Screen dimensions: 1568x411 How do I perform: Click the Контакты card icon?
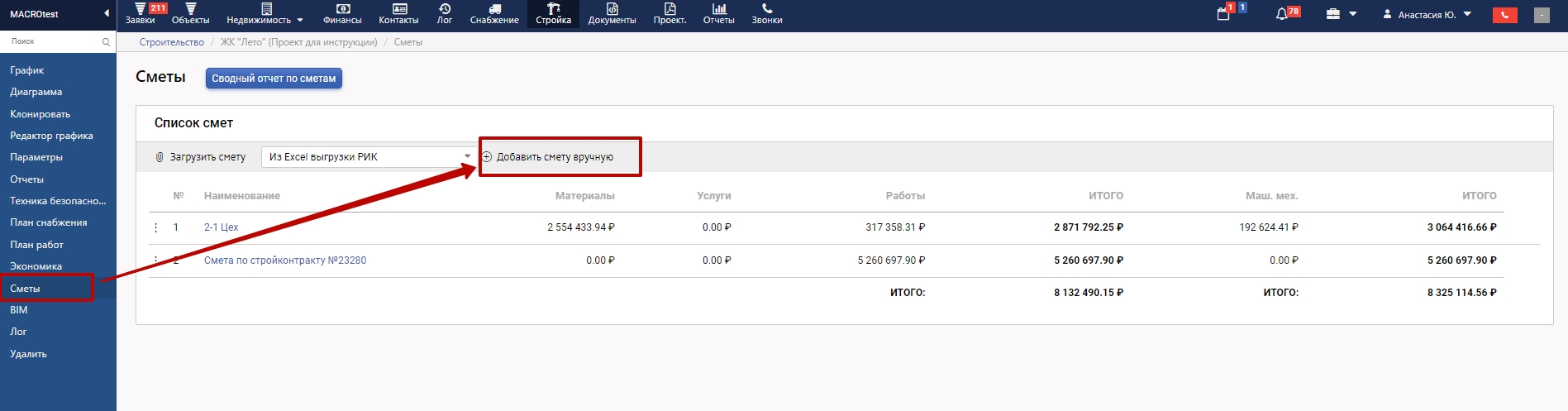point(398,9)
